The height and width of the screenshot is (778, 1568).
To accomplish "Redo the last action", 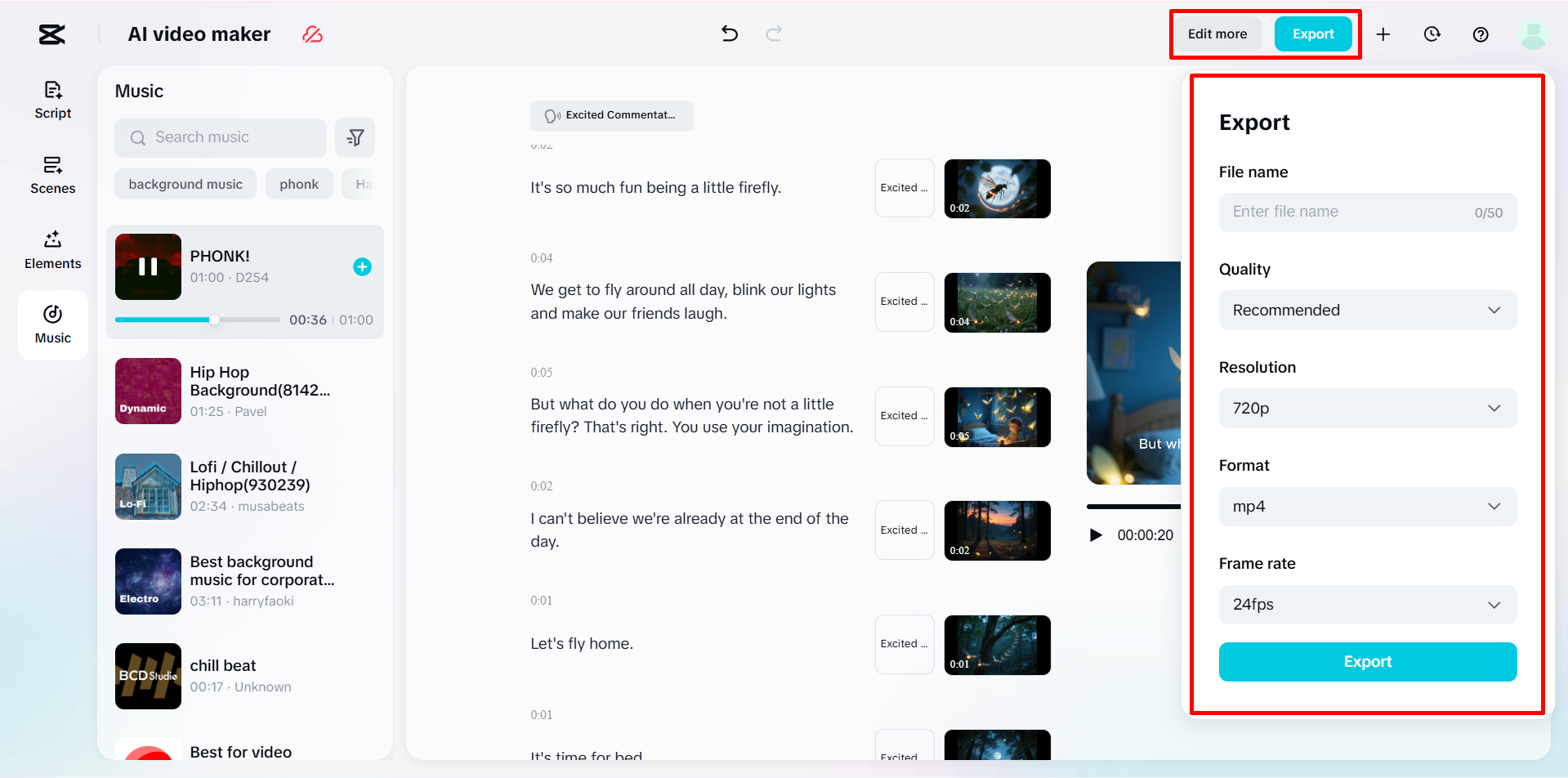I will click(x=774, y=34).
